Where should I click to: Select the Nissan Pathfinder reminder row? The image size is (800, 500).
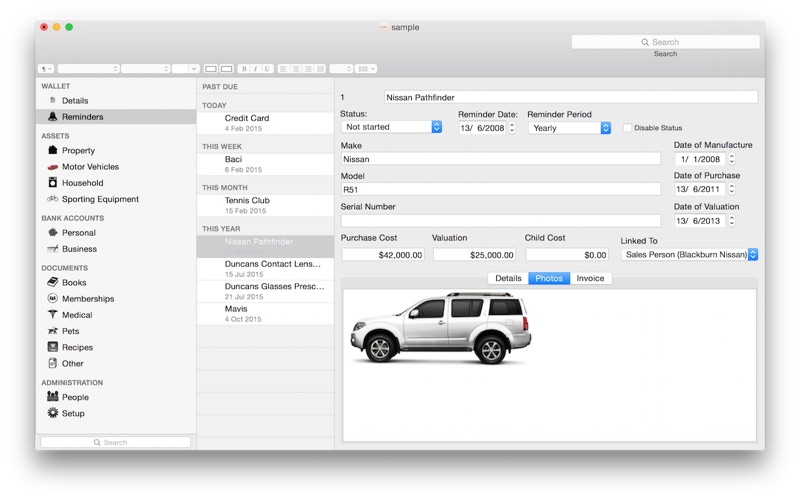click(x=265, y=246)
